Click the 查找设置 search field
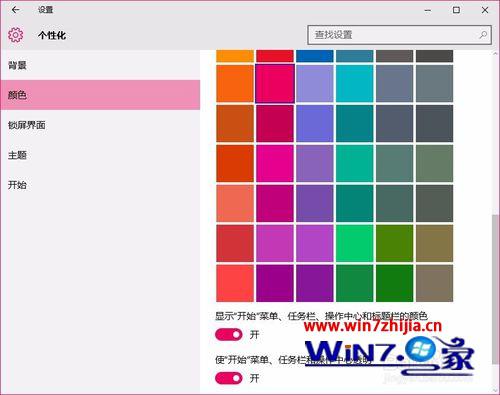The height and width of the screenshot is (395, 500). point(399,35)
